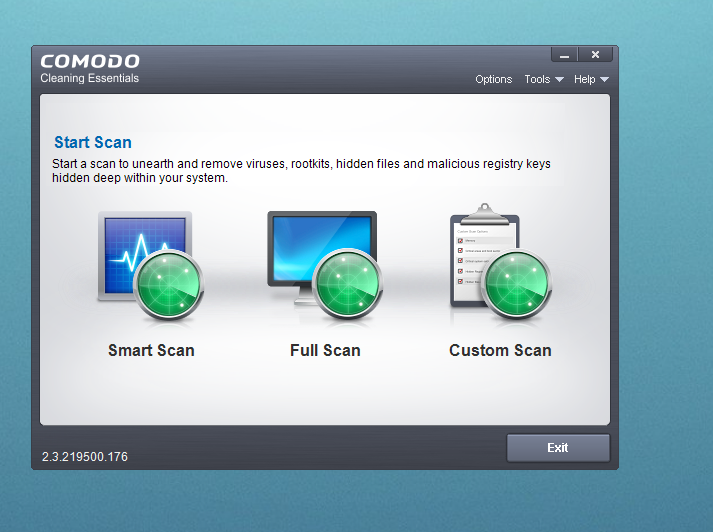The width and height of the screenshot is (713, 532).
Task: Expand the Tools dropdown arrow
Action: pos(559,80)
